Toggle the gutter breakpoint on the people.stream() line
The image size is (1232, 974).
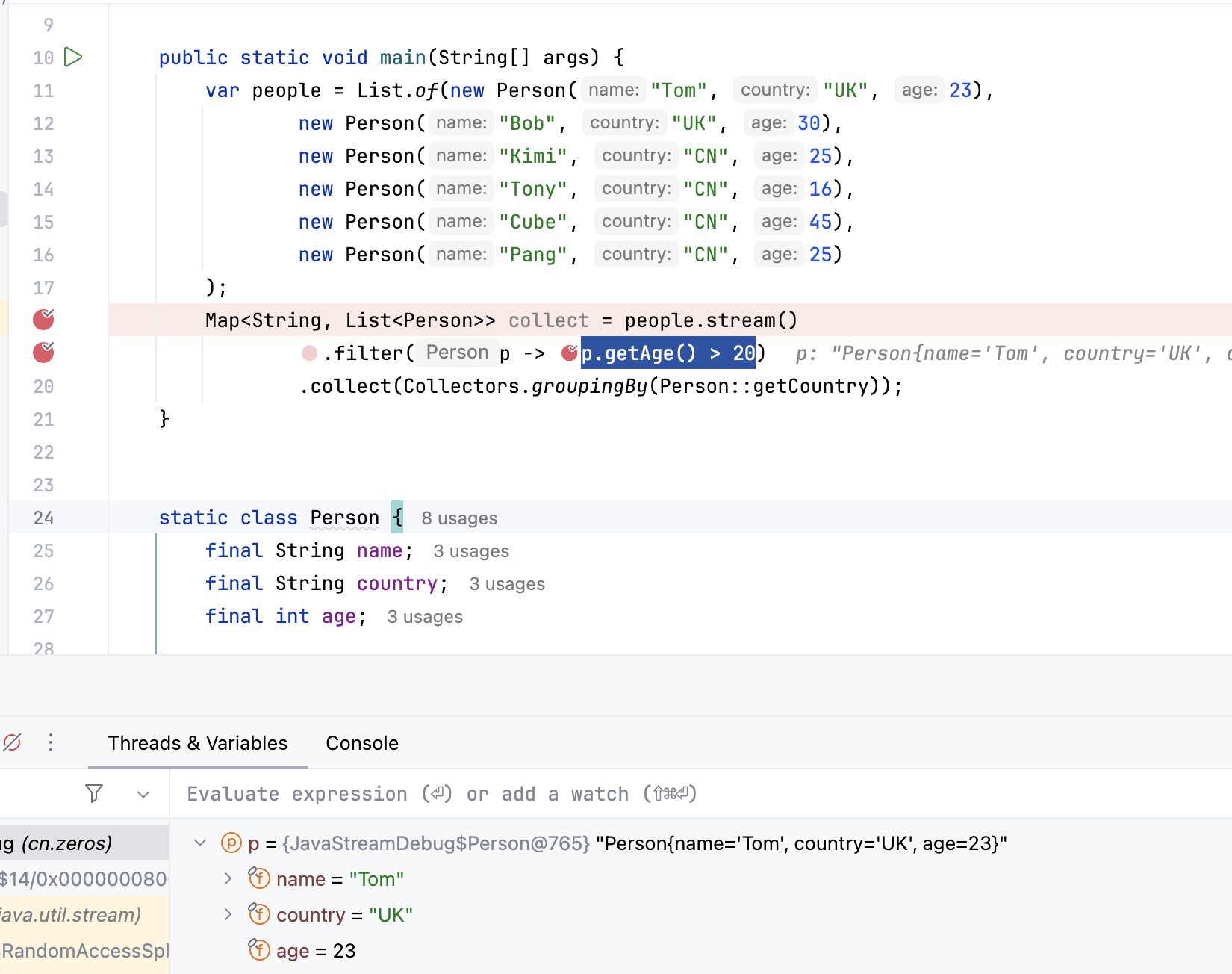[x=43, y=320]
